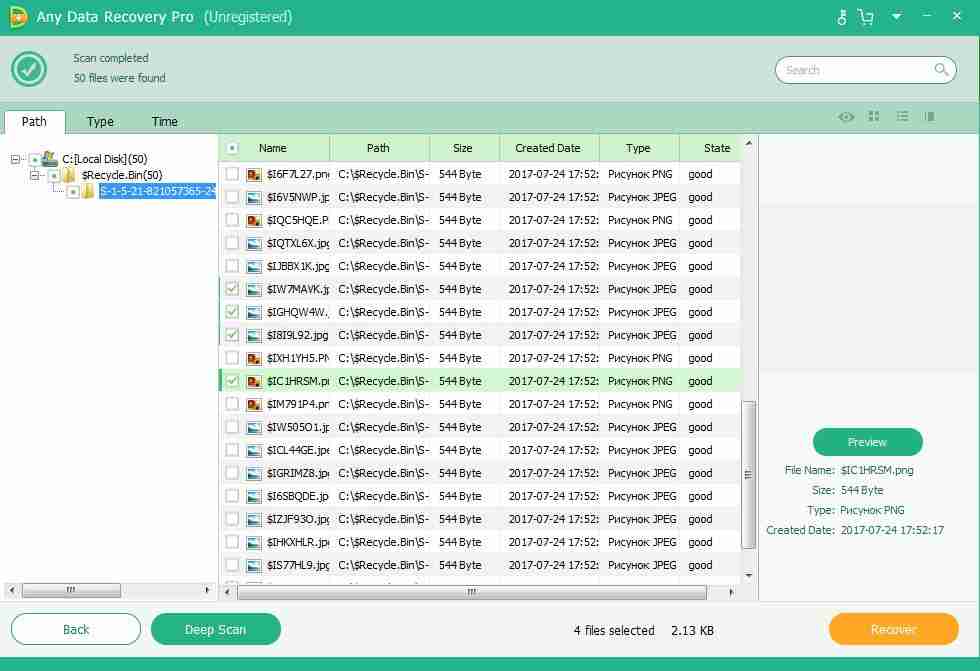
Task: Click file list horizontal scrollbar thumb
Action: click(472, 591)
